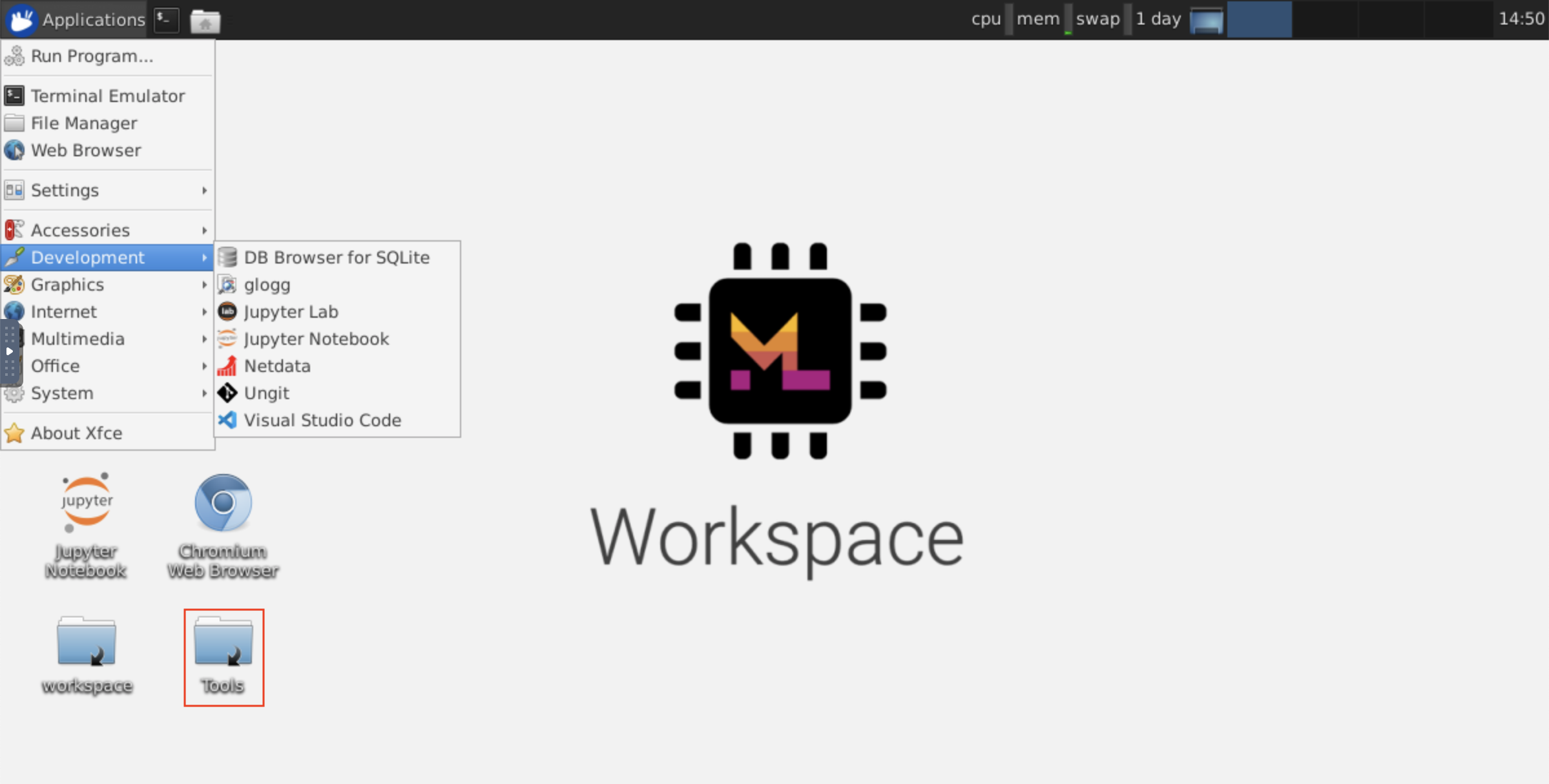Select the glogg menu entry
The image size is (1549, 784).
266,285
